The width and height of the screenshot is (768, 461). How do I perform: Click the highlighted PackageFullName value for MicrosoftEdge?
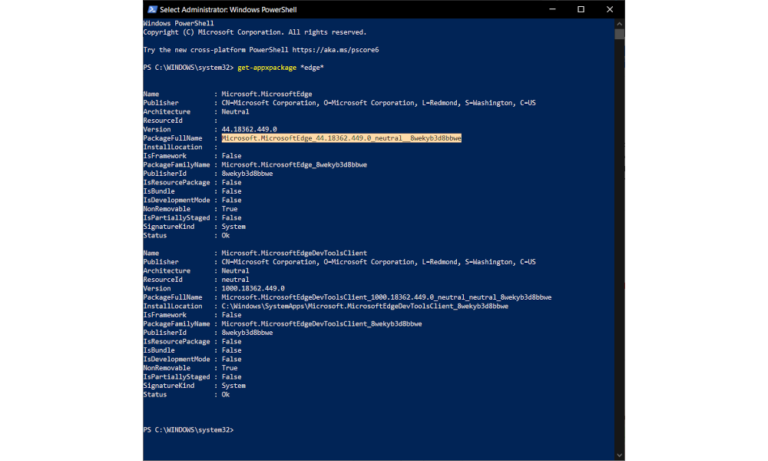[341, 138]
